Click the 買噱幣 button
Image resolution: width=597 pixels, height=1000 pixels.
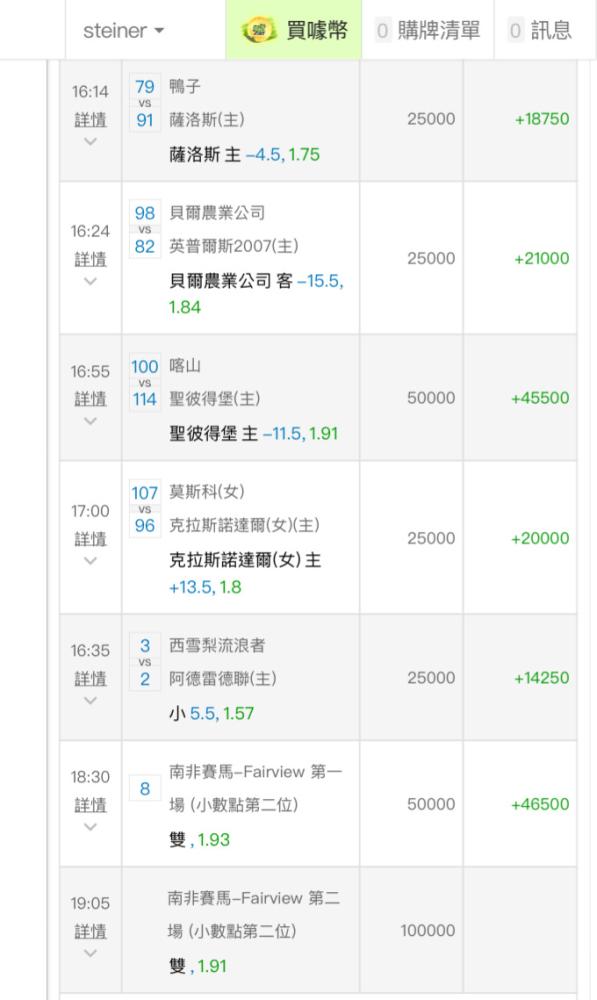[x=294, y=30]
